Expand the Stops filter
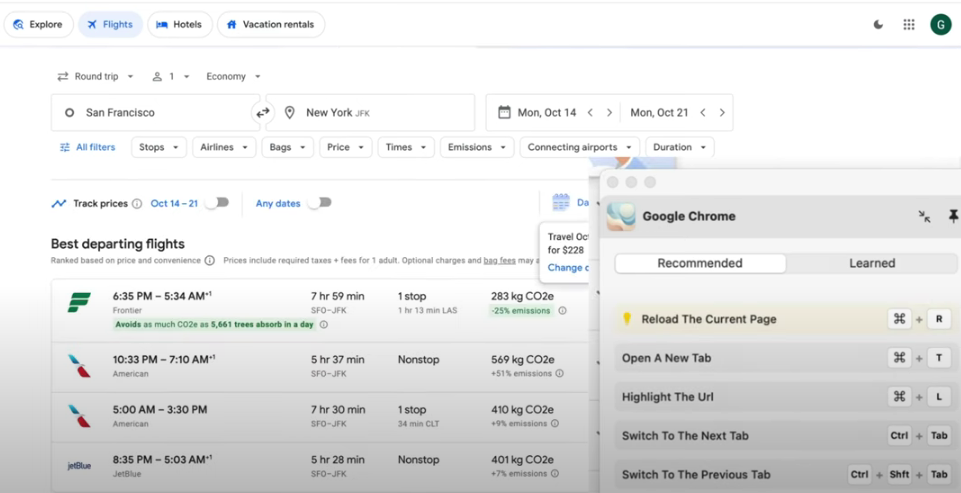The width and height of the screenshot is (961, 493). [160, 147]
